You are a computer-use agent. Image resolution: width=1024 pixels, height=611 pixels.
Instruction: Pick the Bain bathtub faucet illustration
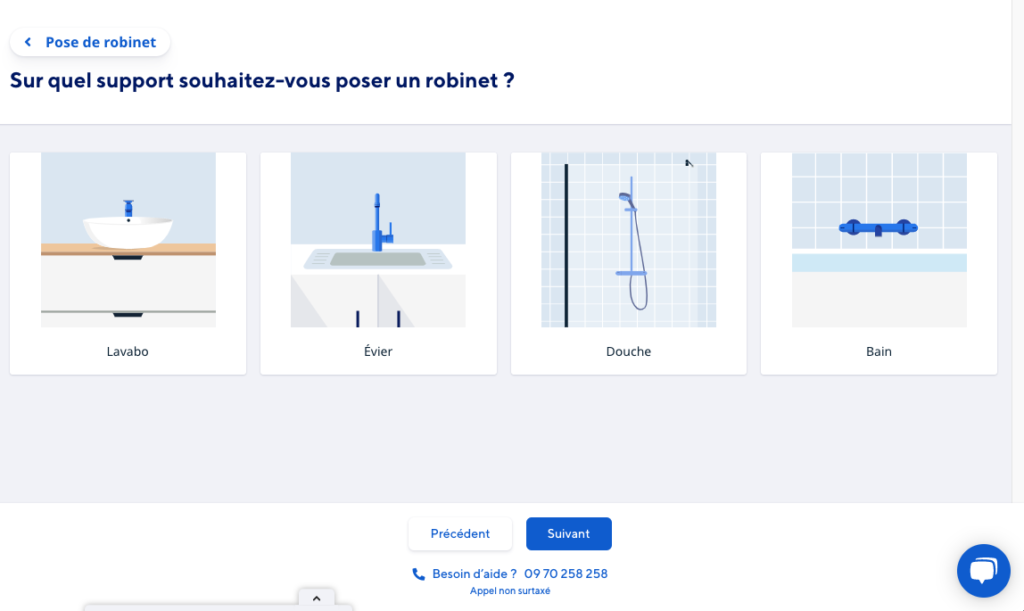pos(879,240)
